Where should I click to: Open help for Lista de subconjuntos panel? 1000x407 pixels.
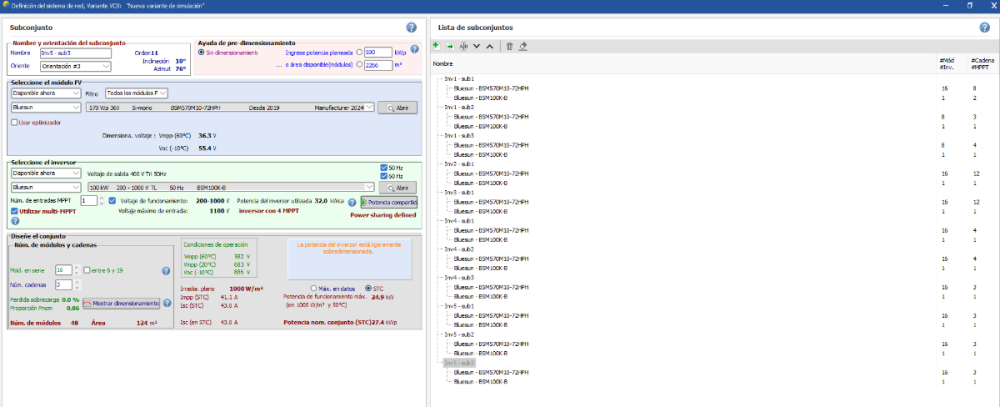[987, 27]
